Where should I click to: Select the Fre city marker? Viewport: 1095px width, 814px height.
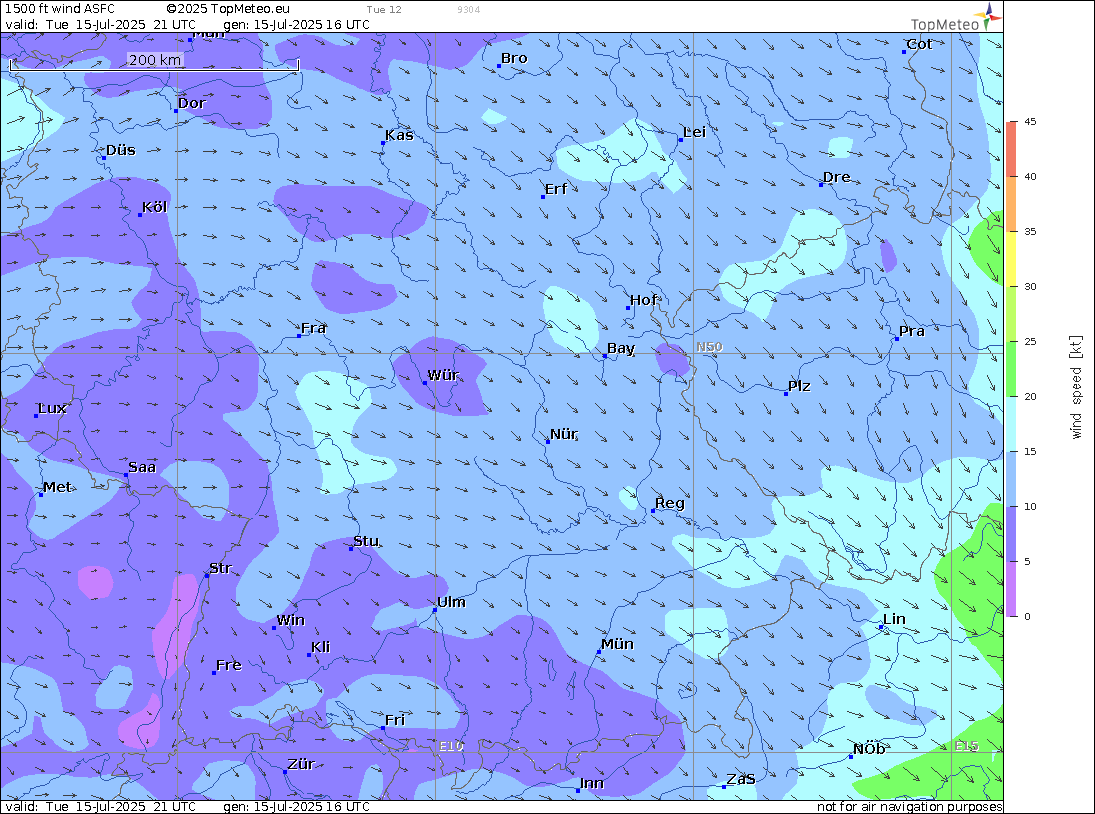214,673
